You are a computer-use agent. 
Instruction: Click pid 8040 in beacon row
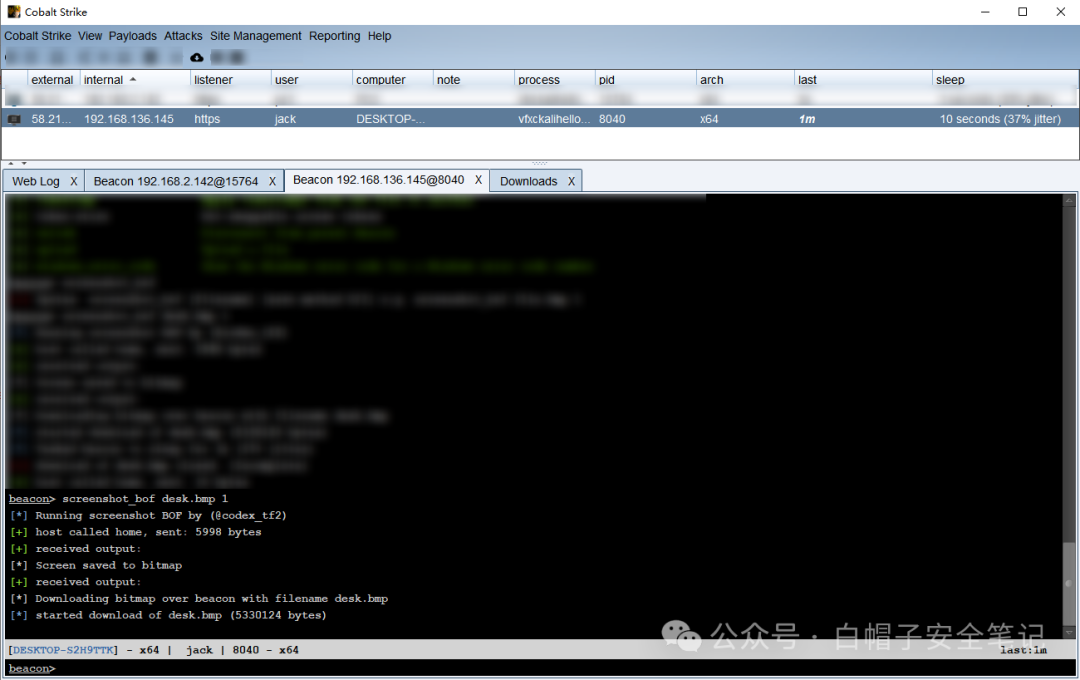pos(612,119)
